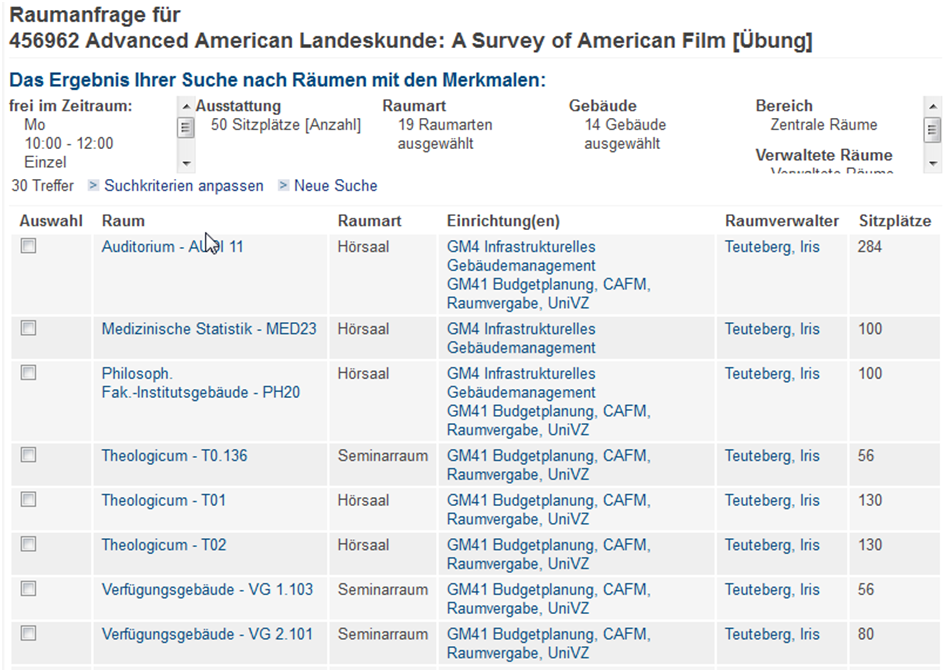
Task: Select checkbox for Medizinische Statistik - MED23
Action: 29,328
